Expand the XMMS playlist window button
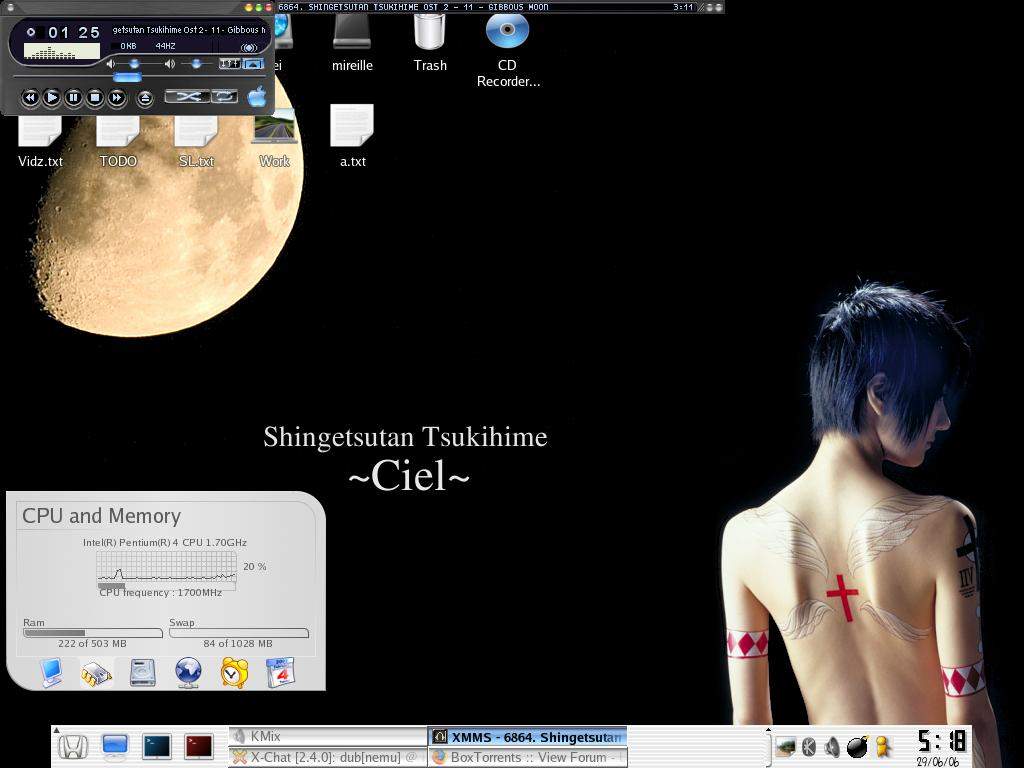Image resolution: width=1024 pixels, height=768 pixels. click(253, 64)
